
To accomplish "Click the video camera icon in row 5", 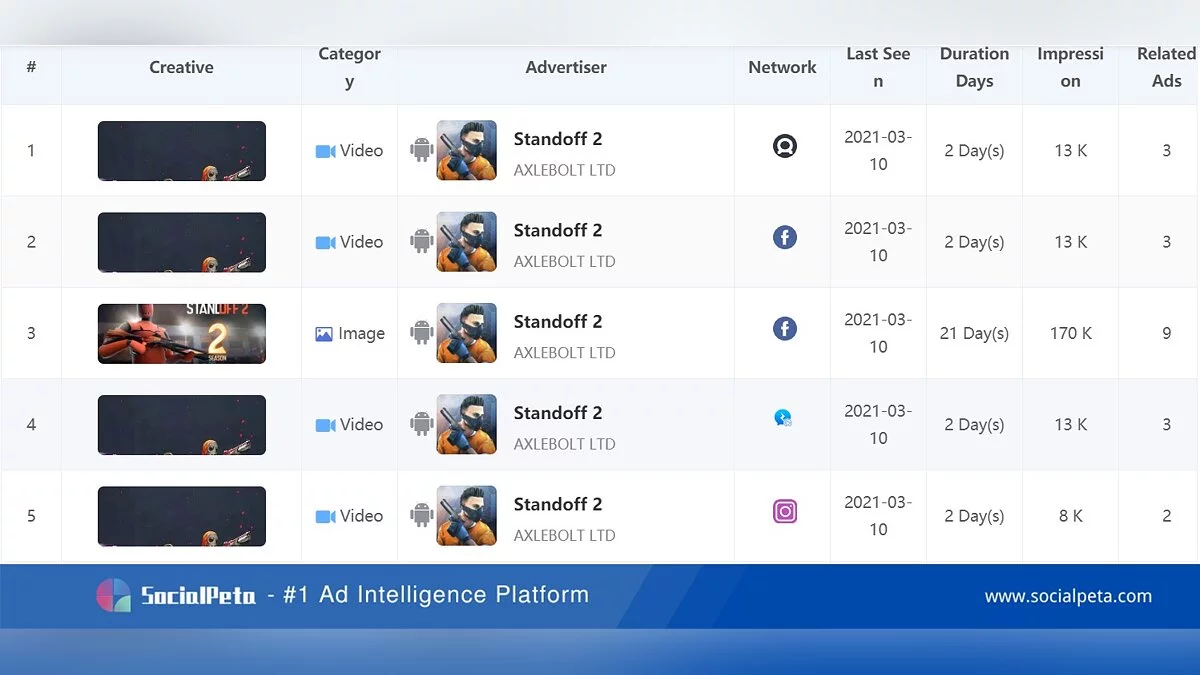I will click(325, 516).
